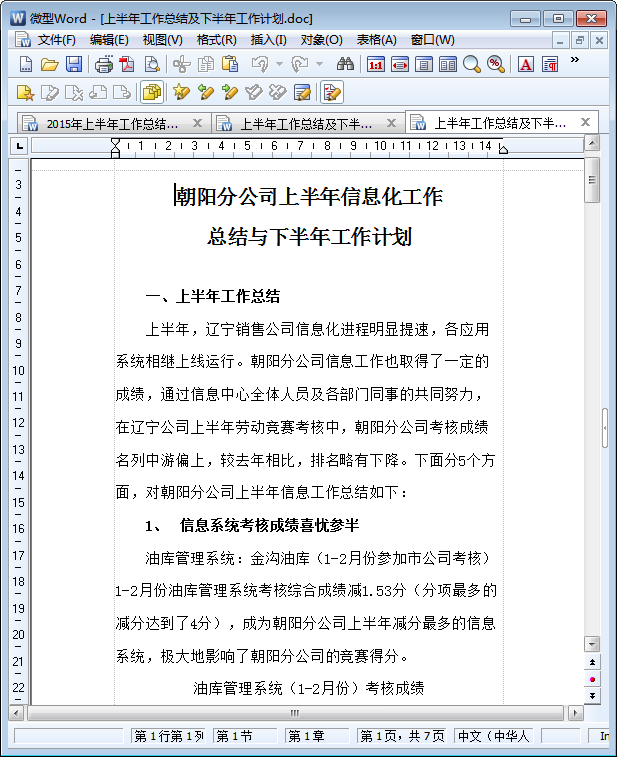Screen dimensions: 617x757
Task: Open the 表格(A) menu
Action: click(377, 40)
